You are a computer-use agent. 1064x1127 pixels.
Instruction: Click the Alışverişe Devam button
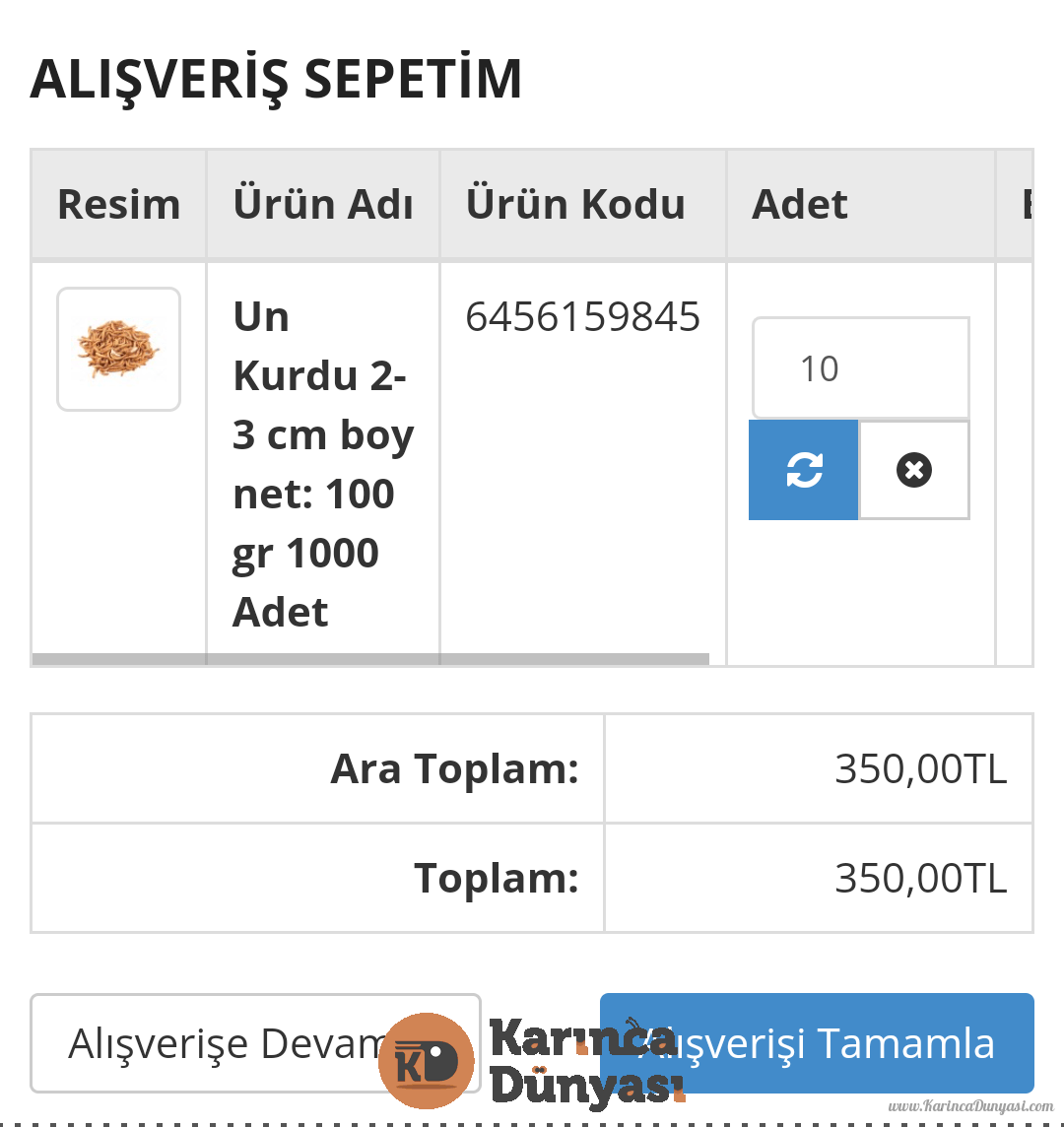pyautogui.click(x=255, y=1043)
